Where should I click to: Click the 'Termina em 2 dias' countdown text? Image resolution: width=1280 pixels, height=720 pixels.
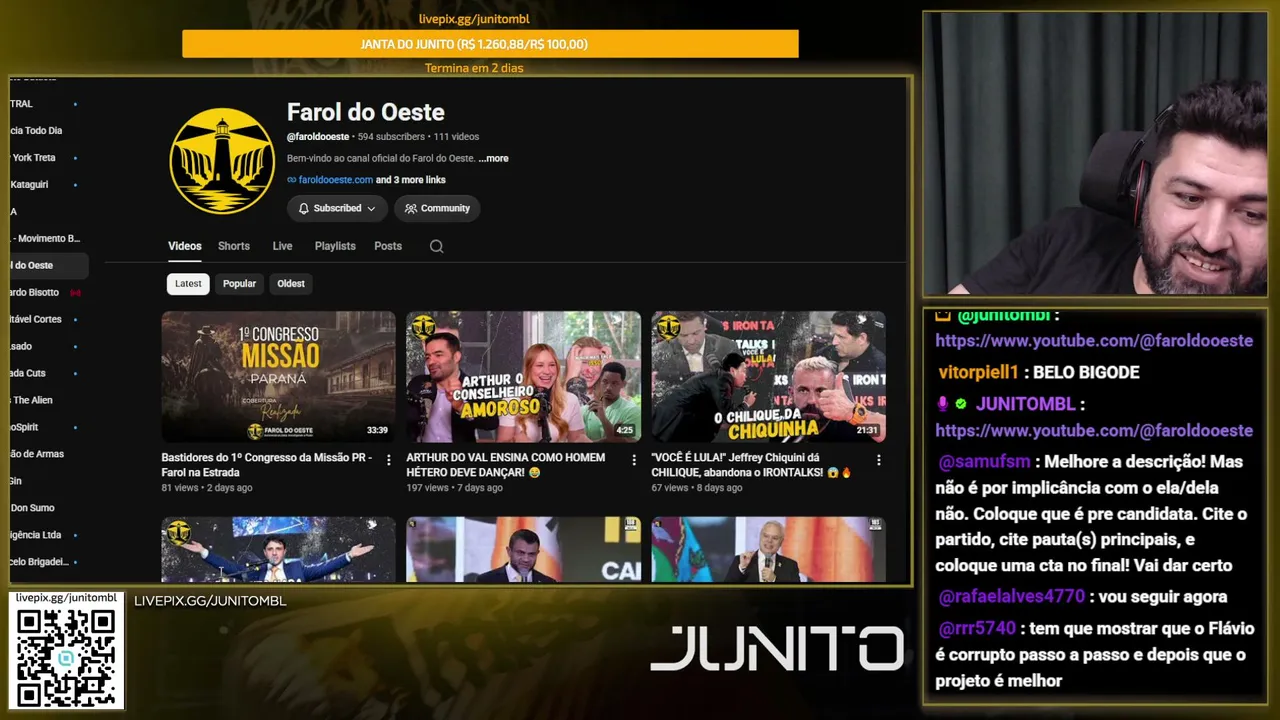[474, 68]
